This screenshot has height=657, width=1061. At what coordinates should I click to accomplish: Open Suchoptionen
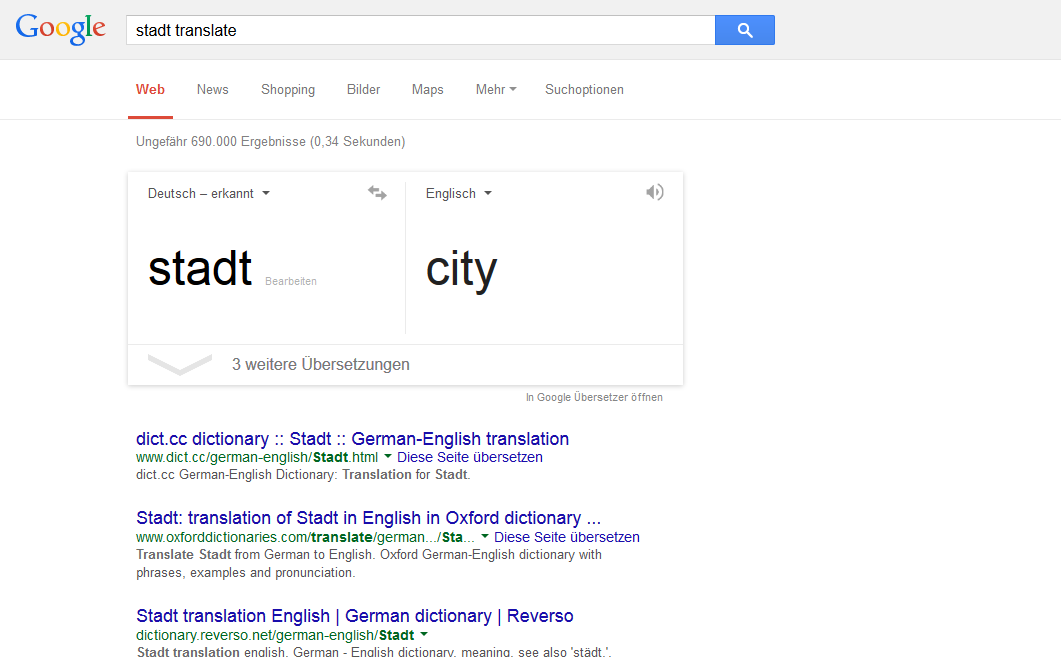click(x=584, y=89)
